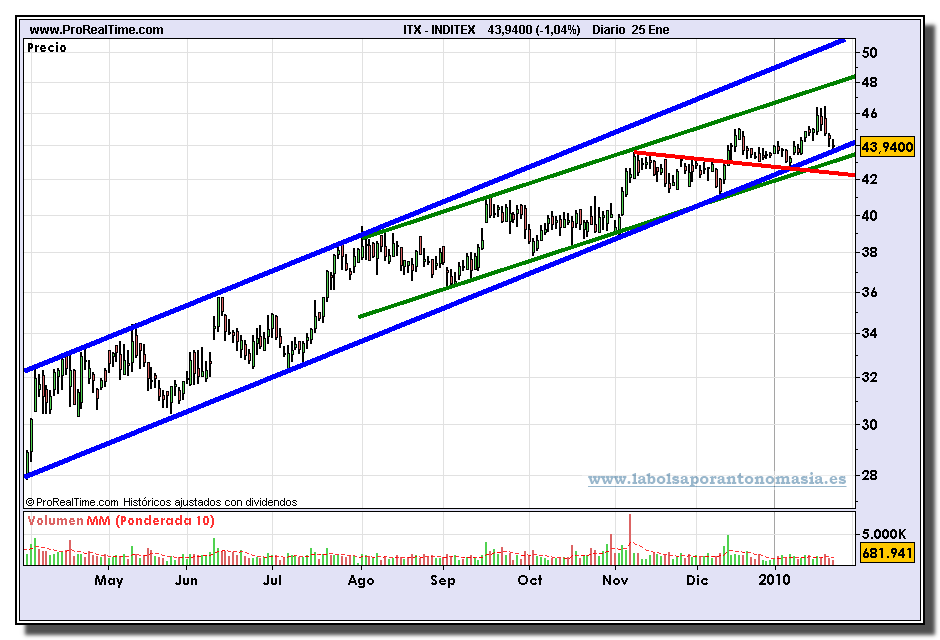Click the ITX - INDITEX ticker title
Viewport: 940px width, 640px height.
[439, 29]
